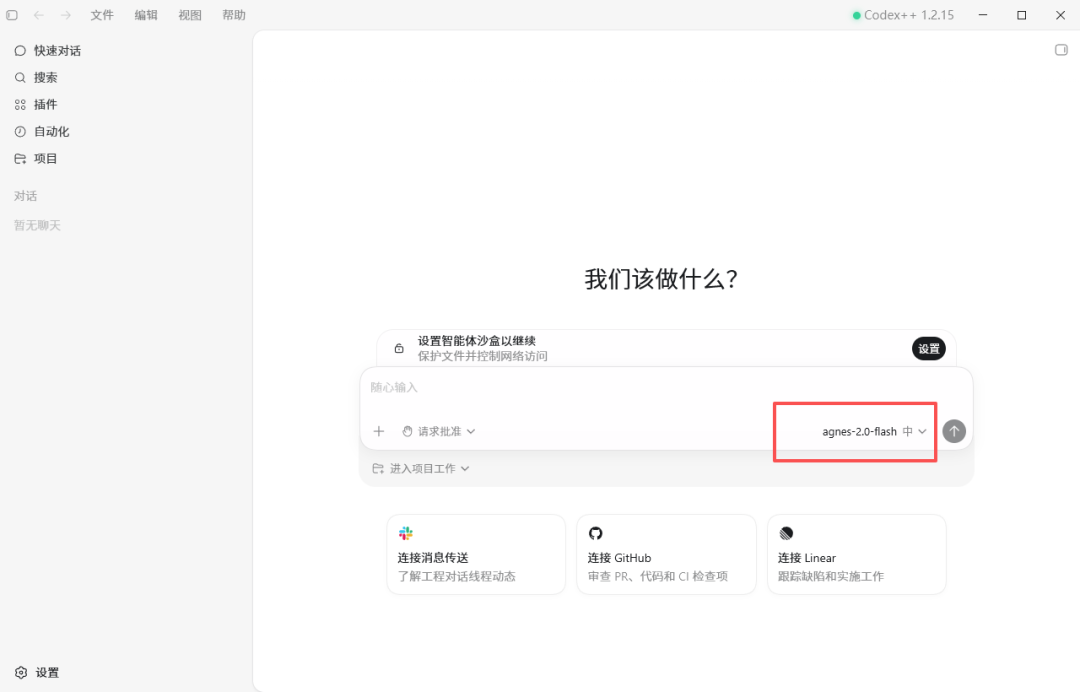Click the 搜索 magnifier icon
Viewport: 1080px width, 692px height.
[20, 77]
